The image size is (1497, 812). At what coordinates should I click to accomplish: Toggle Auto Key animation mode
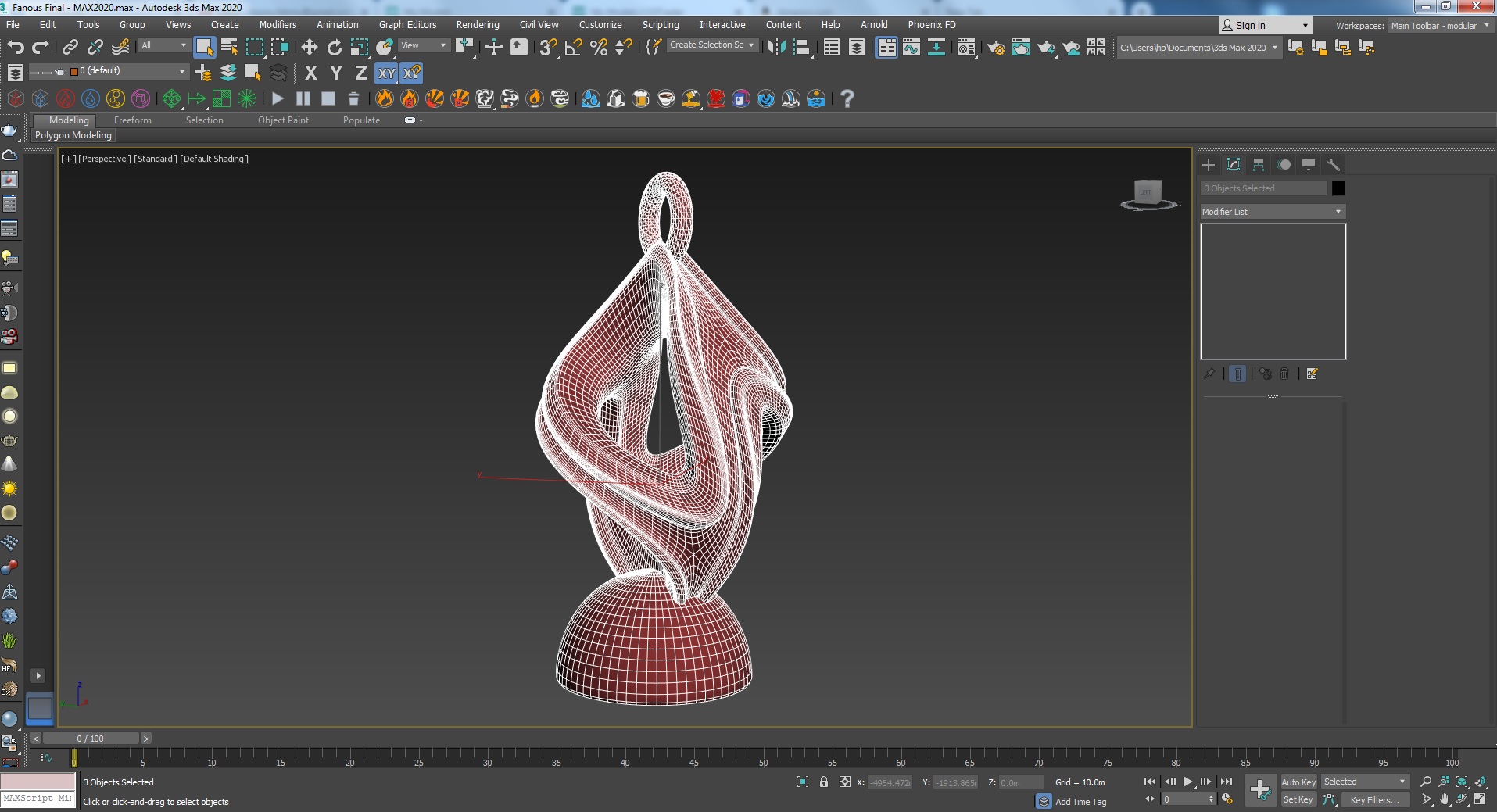tap(1298, 782)
